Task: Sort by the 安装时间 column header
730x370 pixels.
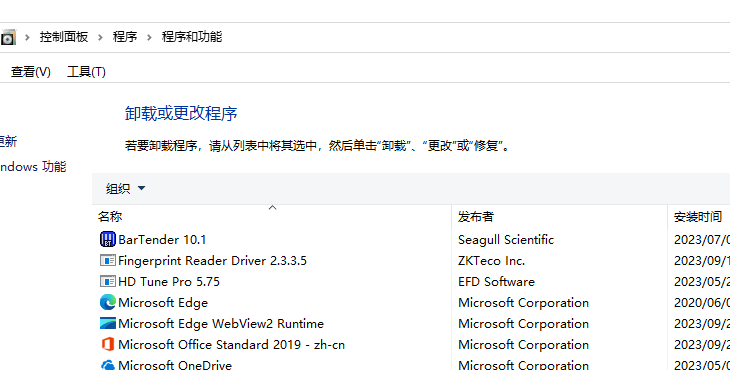Action: (x=698, y=216)
